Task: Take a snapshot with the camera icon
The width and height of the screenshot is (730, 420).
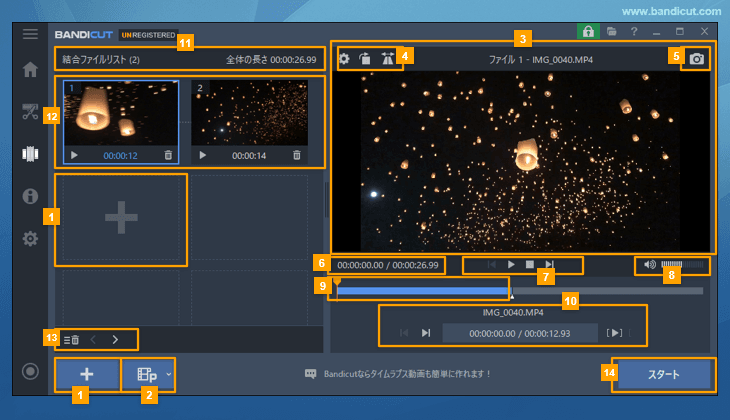Action: click(696, 59)
